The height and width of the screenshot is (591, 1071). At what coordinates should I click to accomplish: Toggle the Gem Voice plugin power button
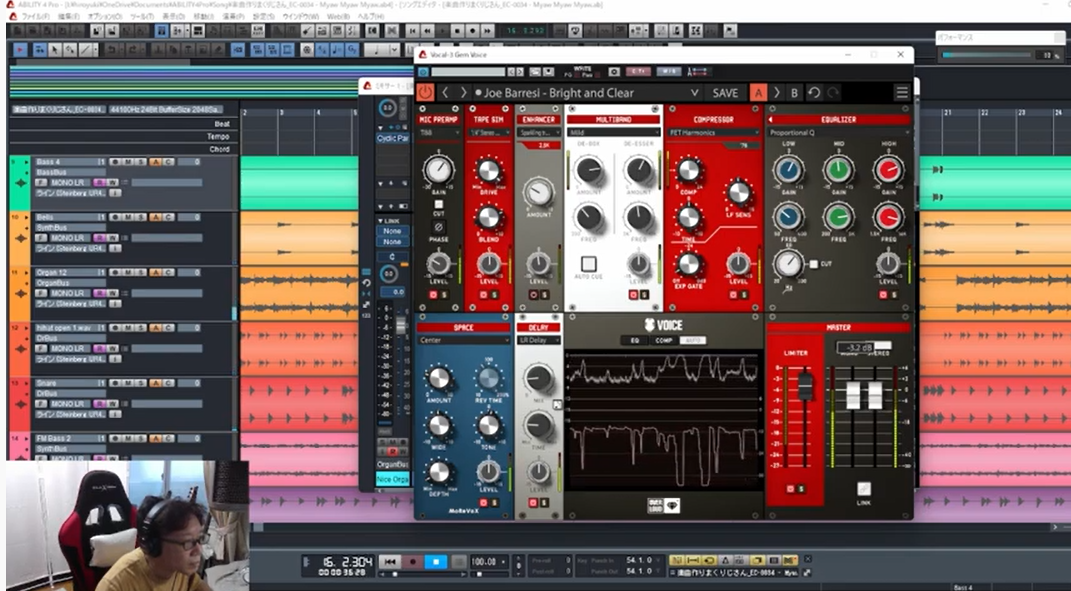pyautogui.click(x=425, y=93)
